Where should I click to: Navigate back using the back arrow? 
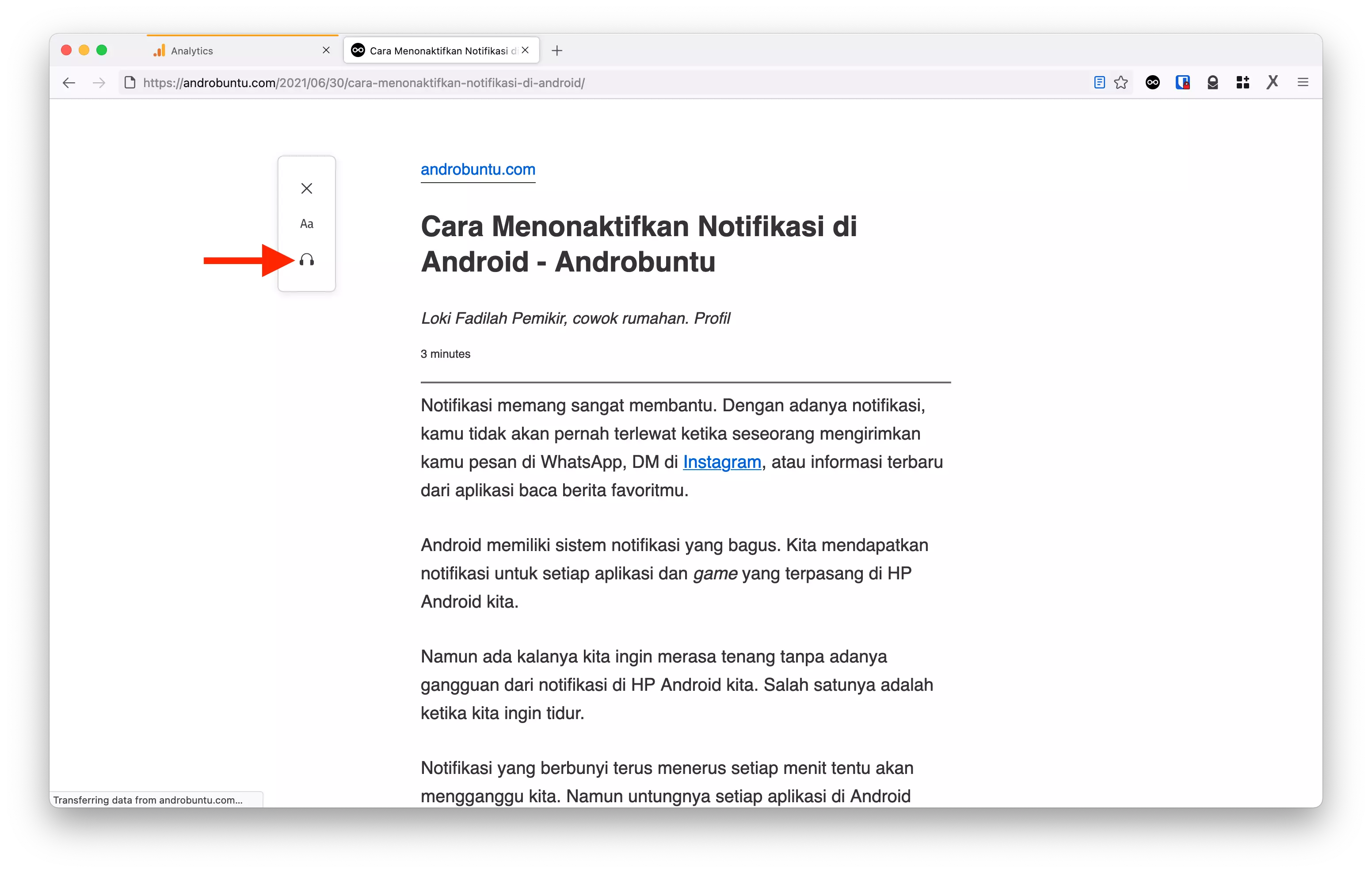point(69,82)
